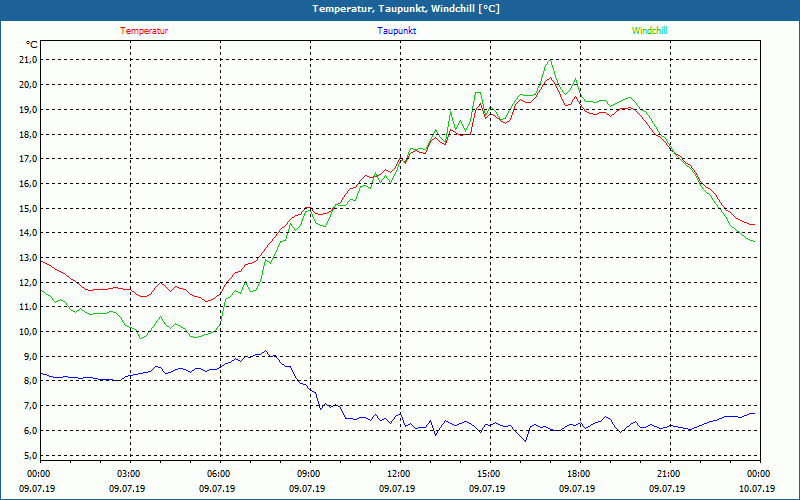The image size is (800, 500).
Task: Click the '15,0' y-axis value
Action: pyautogui.click(x=29, y=208)
